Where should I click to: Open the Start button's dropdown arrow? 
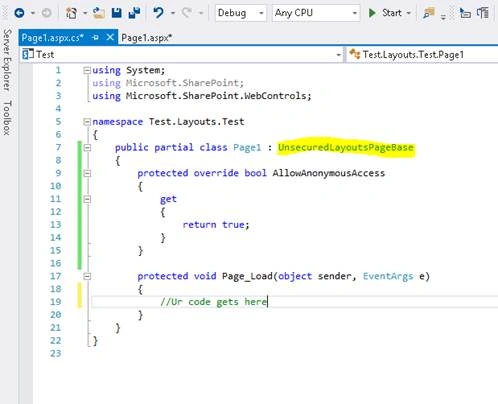pyautogui.click(x=409, y=13)
